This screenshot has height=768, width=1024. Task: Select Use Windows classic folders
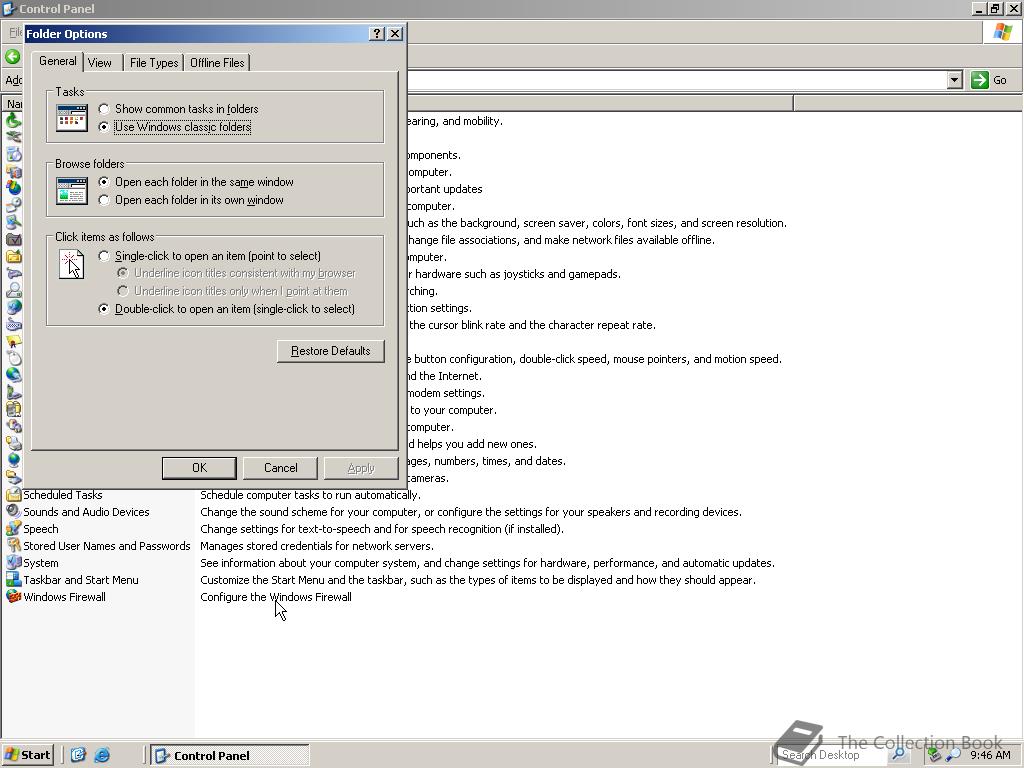(174, 127)
